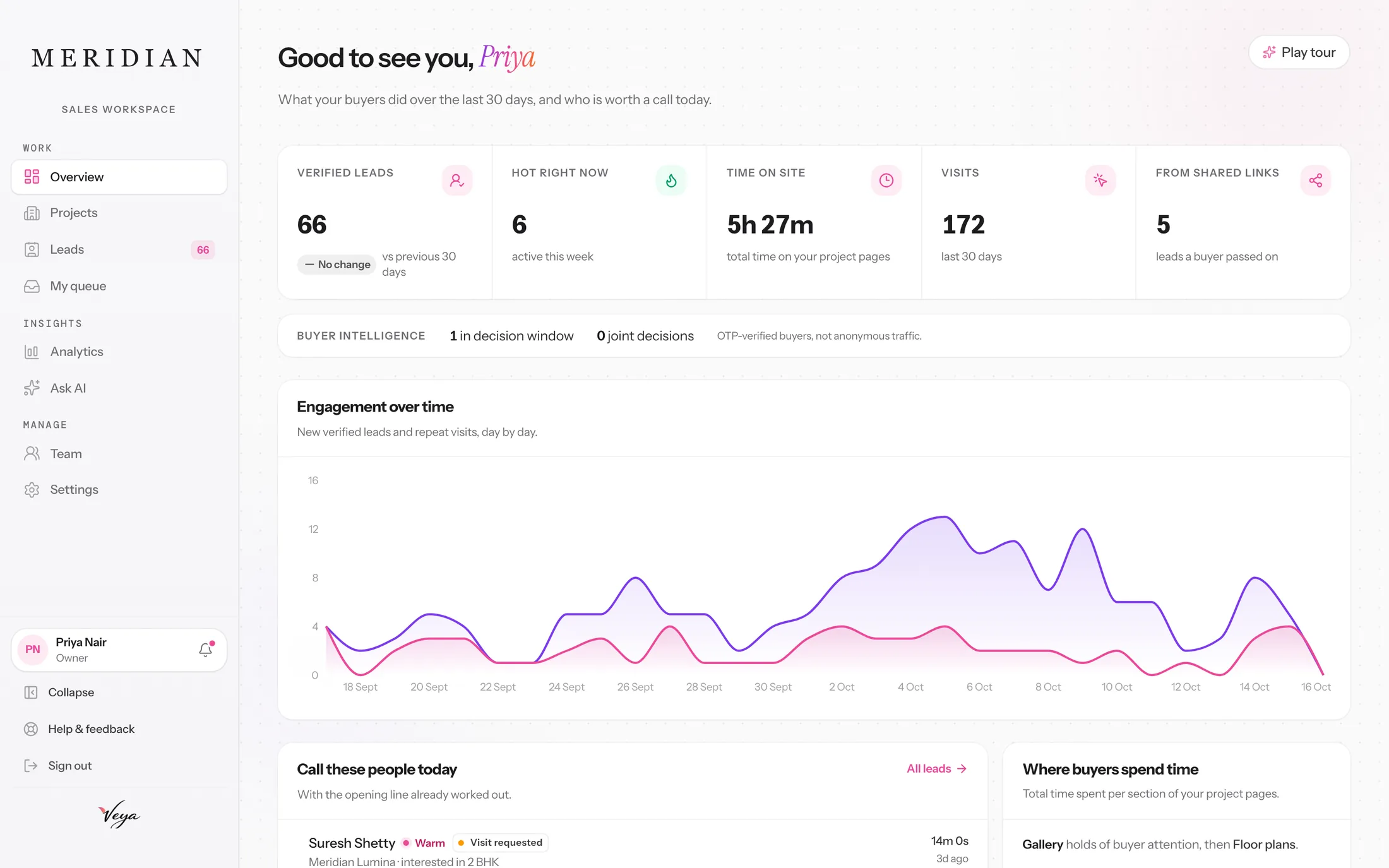Click the 1 in decision window stat
This screenshot has width=1389, height=868.
click(x=511, y=336)
